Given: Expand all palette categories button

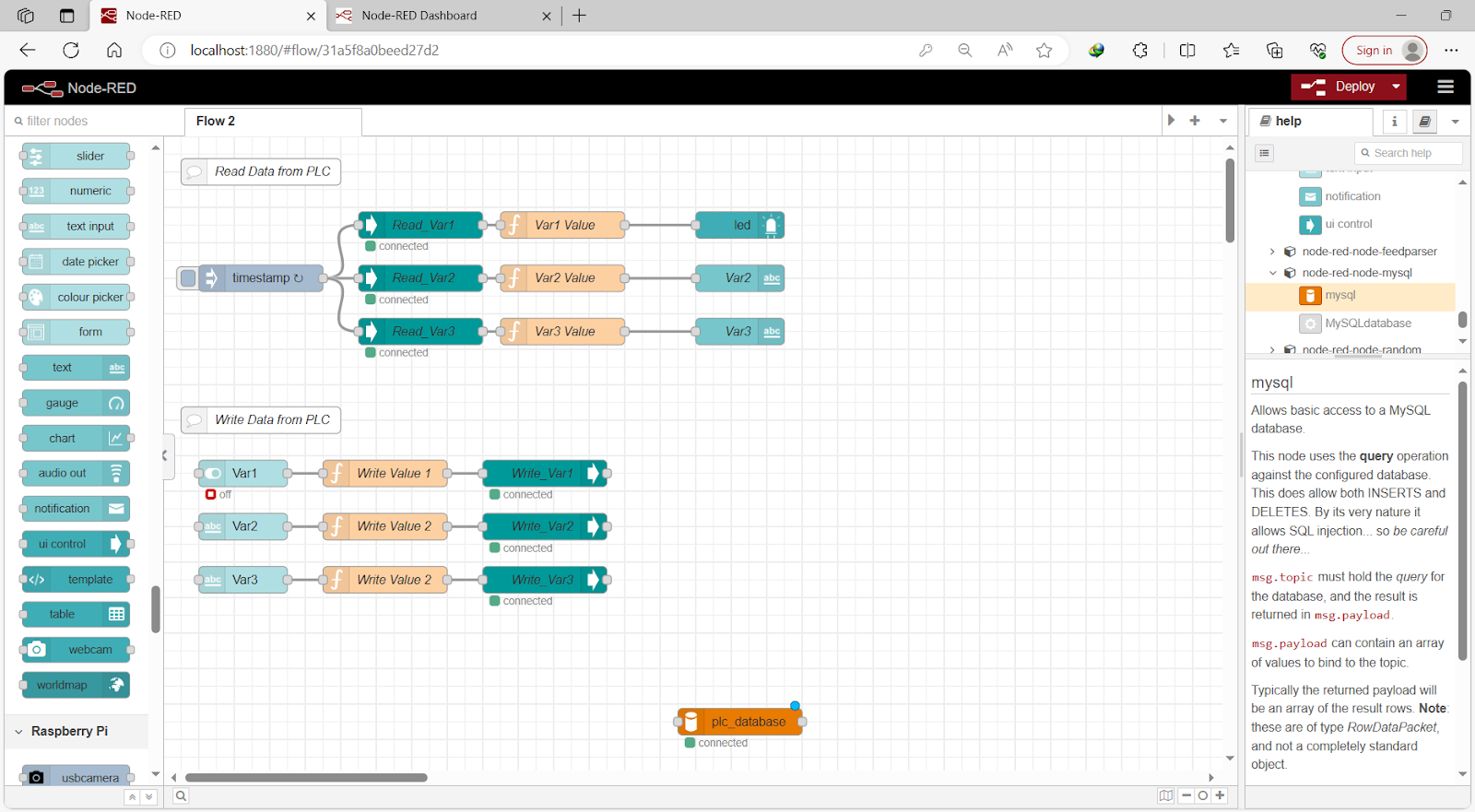Looking at the screenshot, I should [148, 797].
